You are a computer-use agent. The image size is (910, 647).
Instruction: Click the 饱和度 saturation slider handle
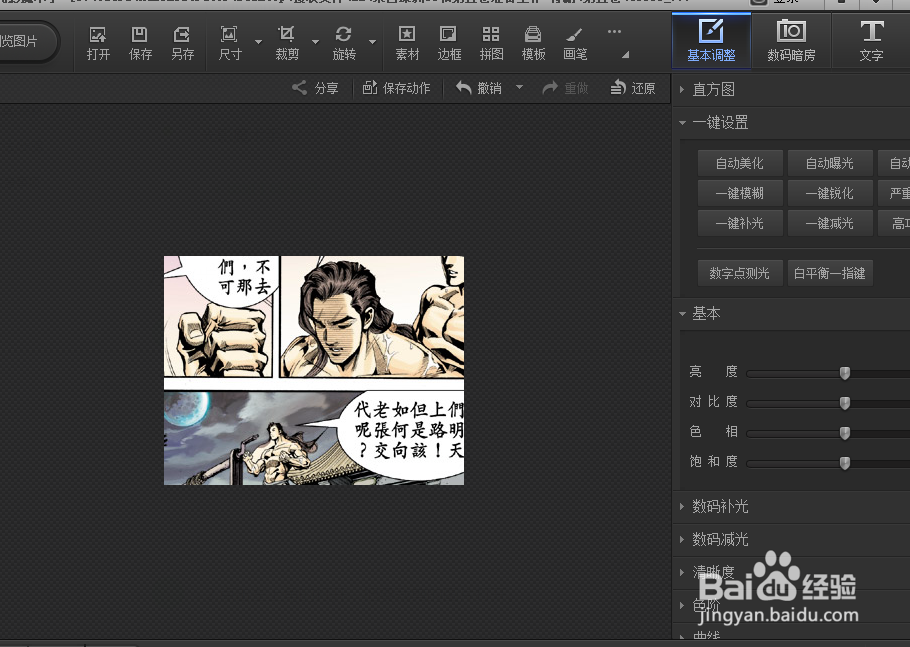(845, 462)
